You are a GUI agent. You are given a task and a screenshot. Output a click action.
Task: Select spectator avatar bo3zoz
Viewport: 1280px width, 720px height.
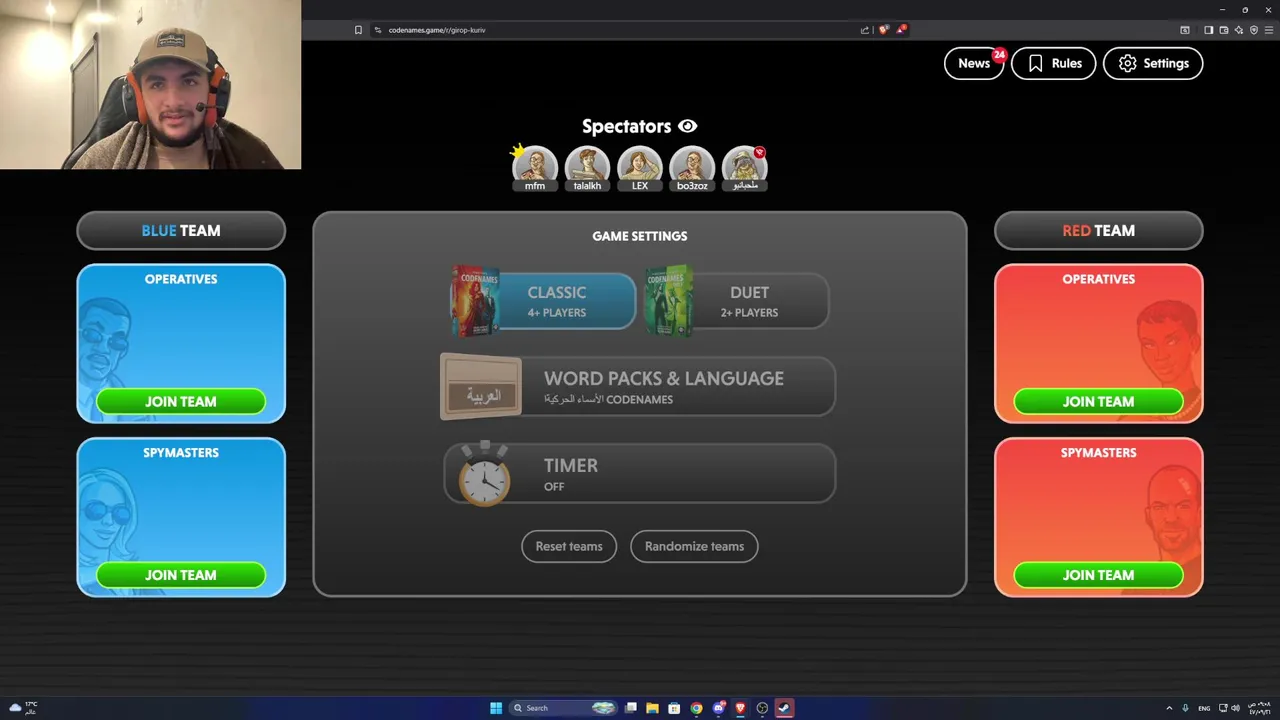[x=692, y=167]
